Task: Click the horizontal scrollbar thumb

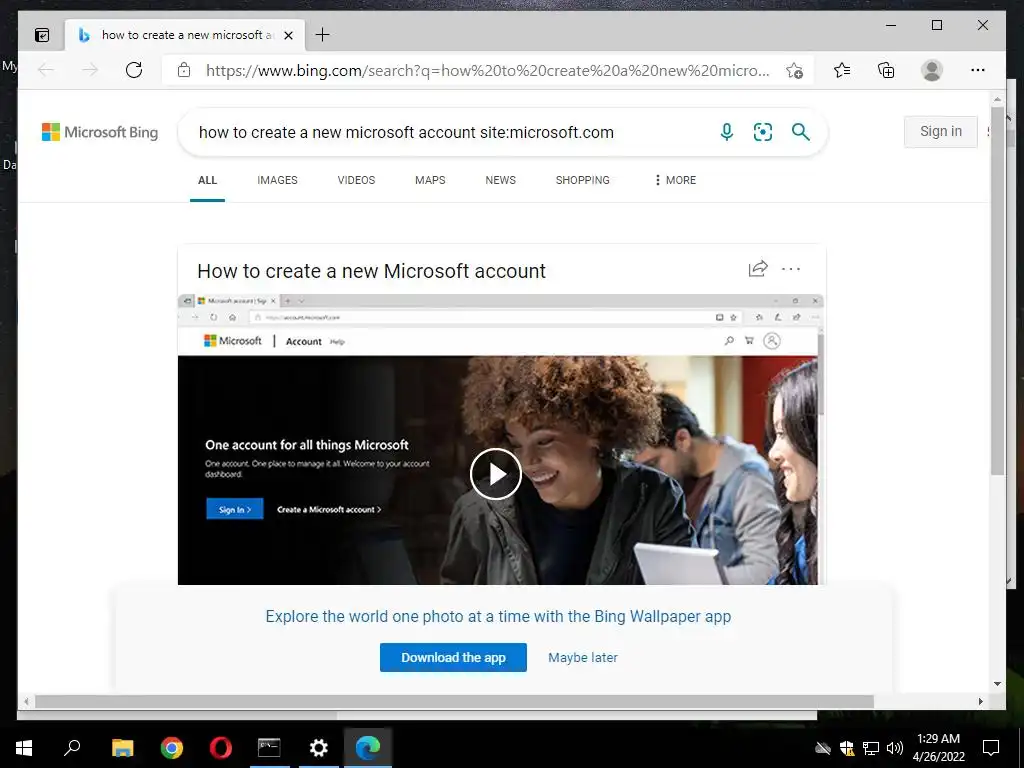Action: point(455,701)
